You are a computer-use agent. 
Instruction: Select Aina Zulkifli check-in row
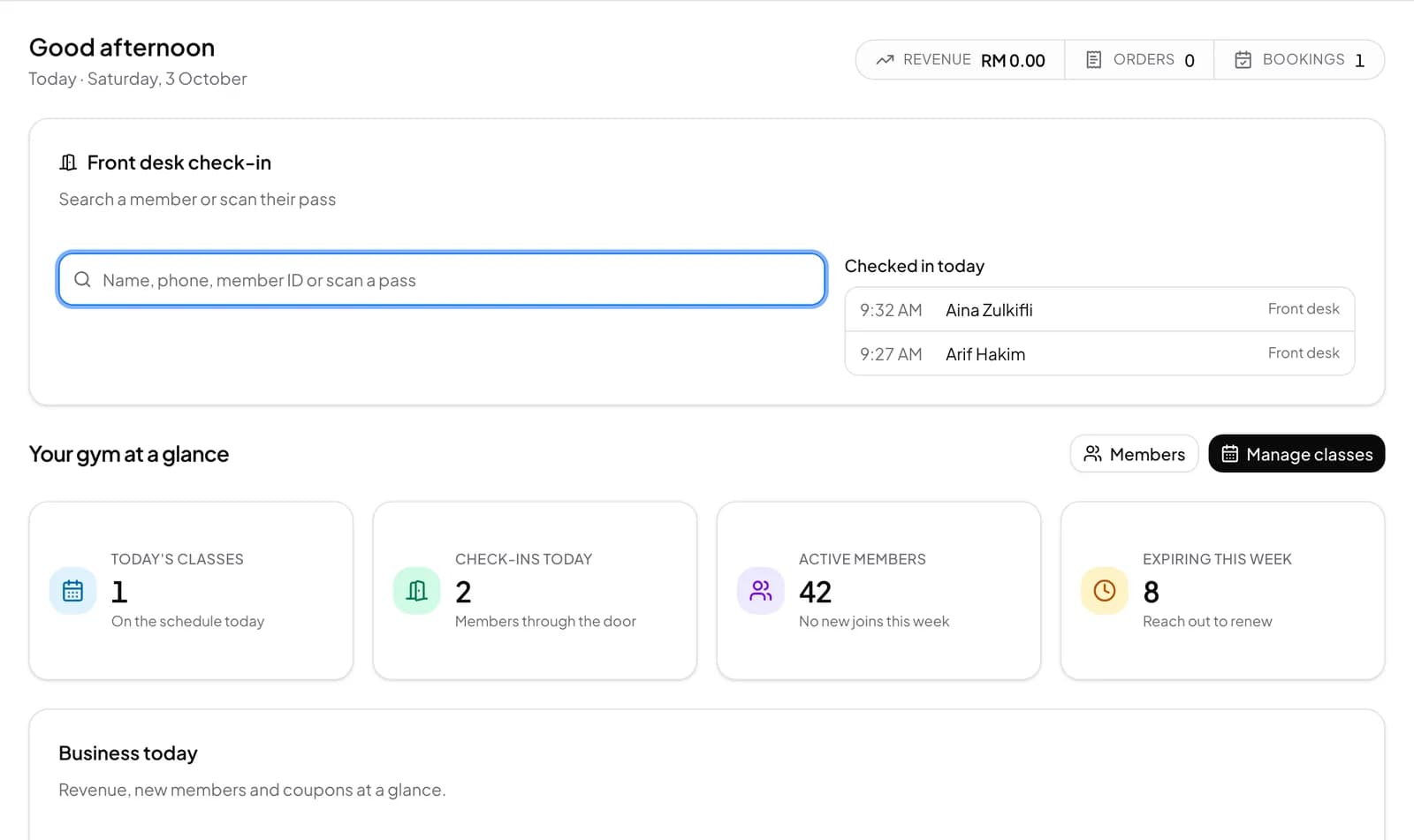click(1099, 309)
